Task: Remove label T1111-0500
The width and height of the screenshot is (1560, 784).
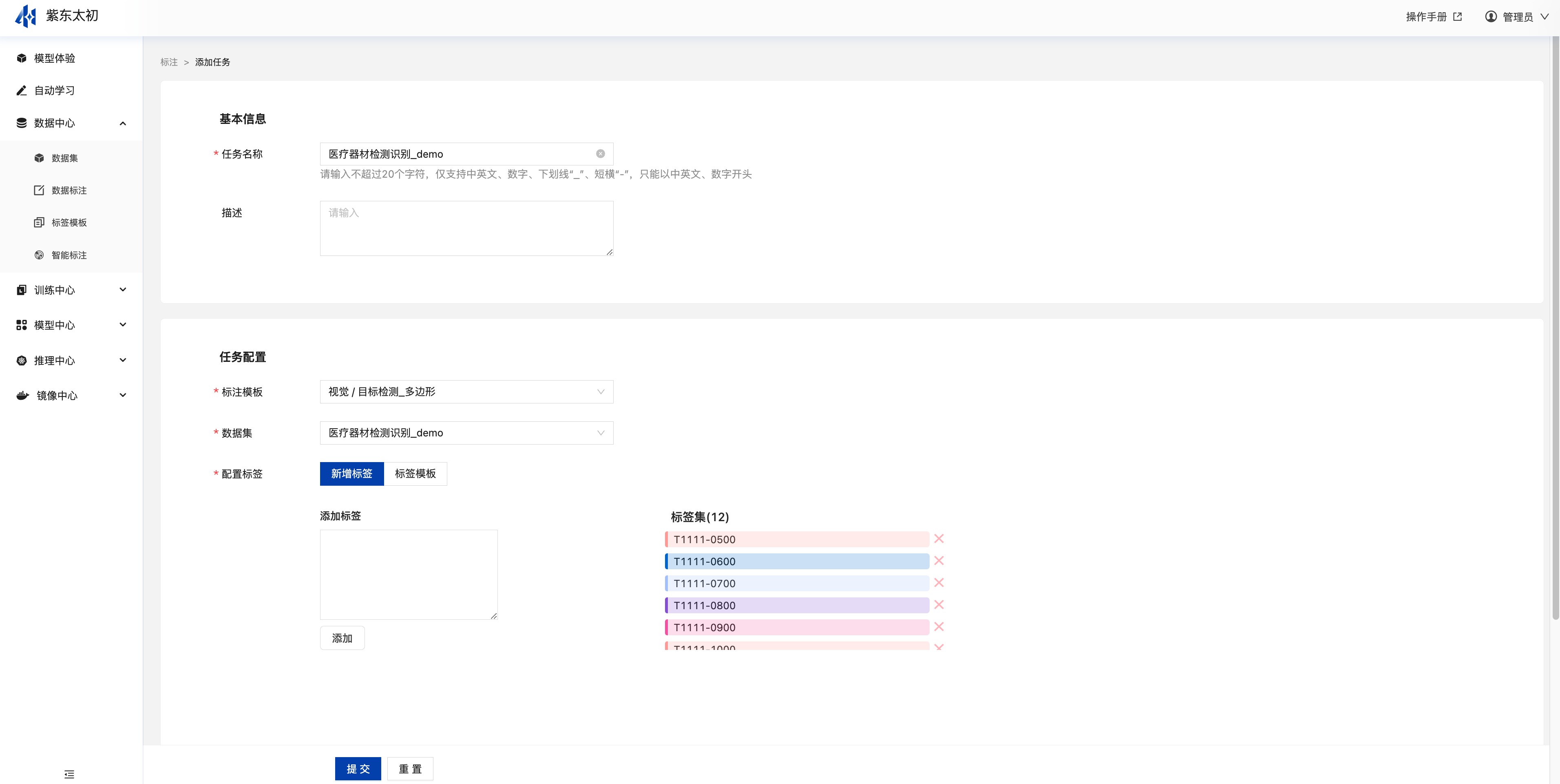Action: point(939,538)
